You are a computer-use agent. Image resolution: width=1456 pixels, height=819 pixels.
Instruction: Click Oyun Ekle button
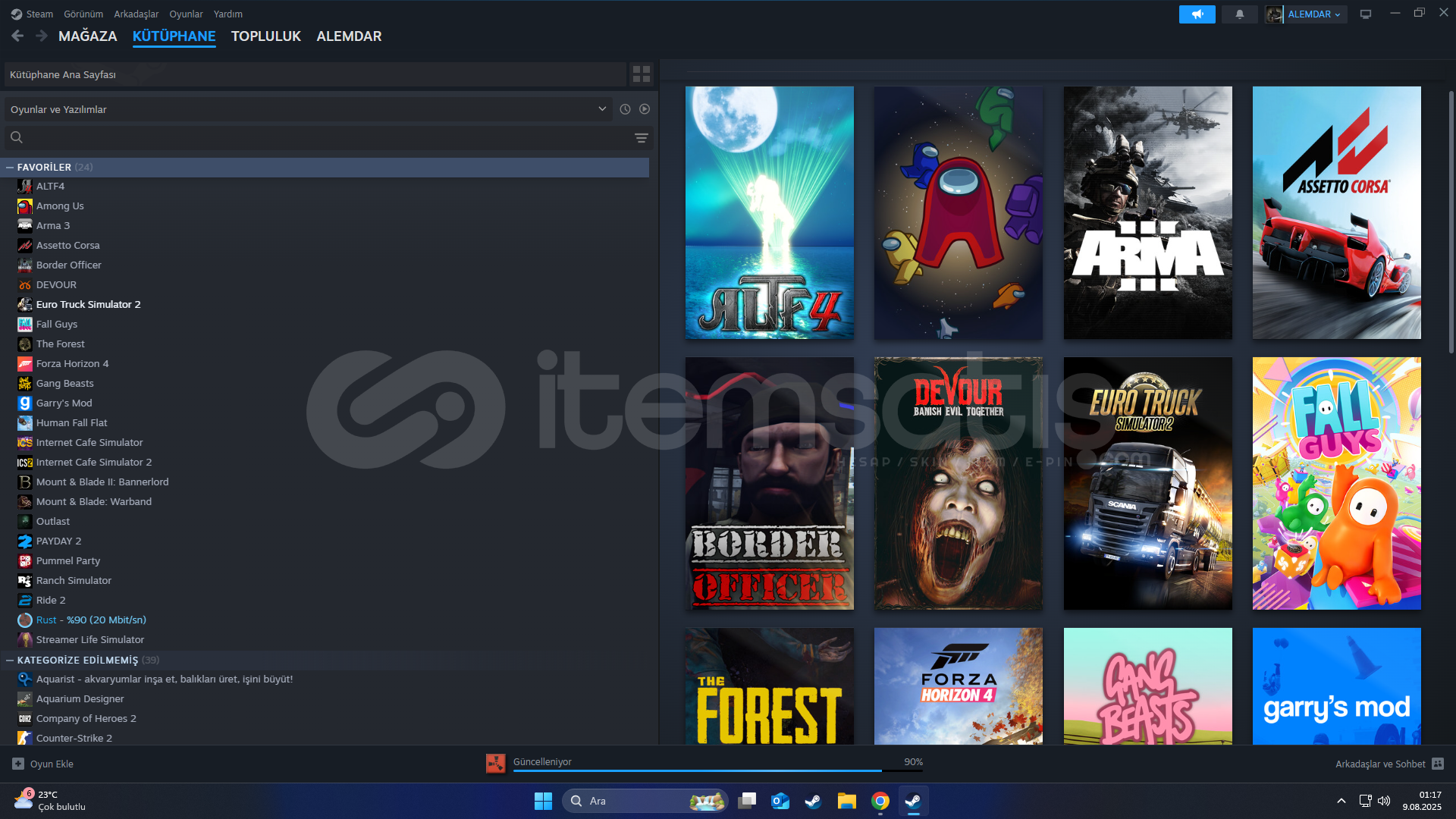pos(43,764)
